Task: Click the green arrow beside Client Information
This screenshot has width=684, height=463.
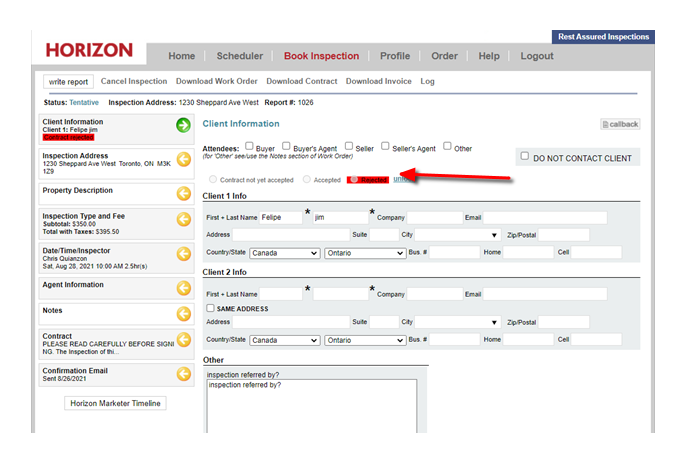Action: click(x=183, y=125)
